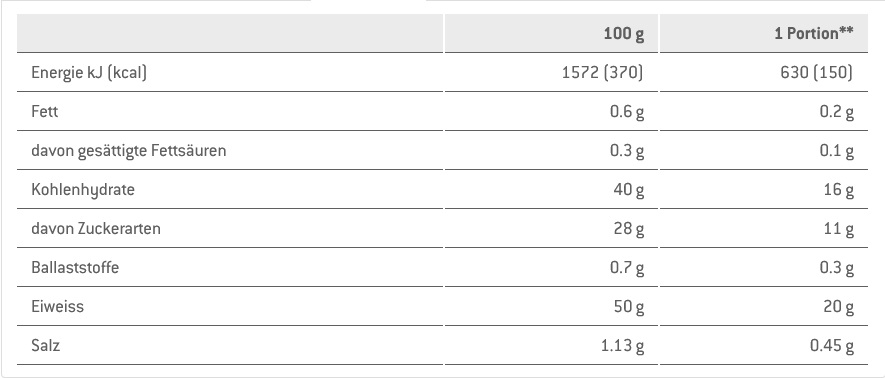Click the 40 g carbohydrates value
The height and width of the screenshot is (378, 885).
click(x=629, y=190)
